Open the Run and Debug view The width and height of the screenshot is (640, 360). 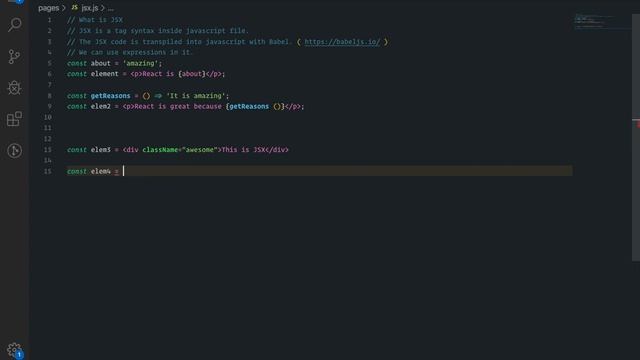pos(14,87)
